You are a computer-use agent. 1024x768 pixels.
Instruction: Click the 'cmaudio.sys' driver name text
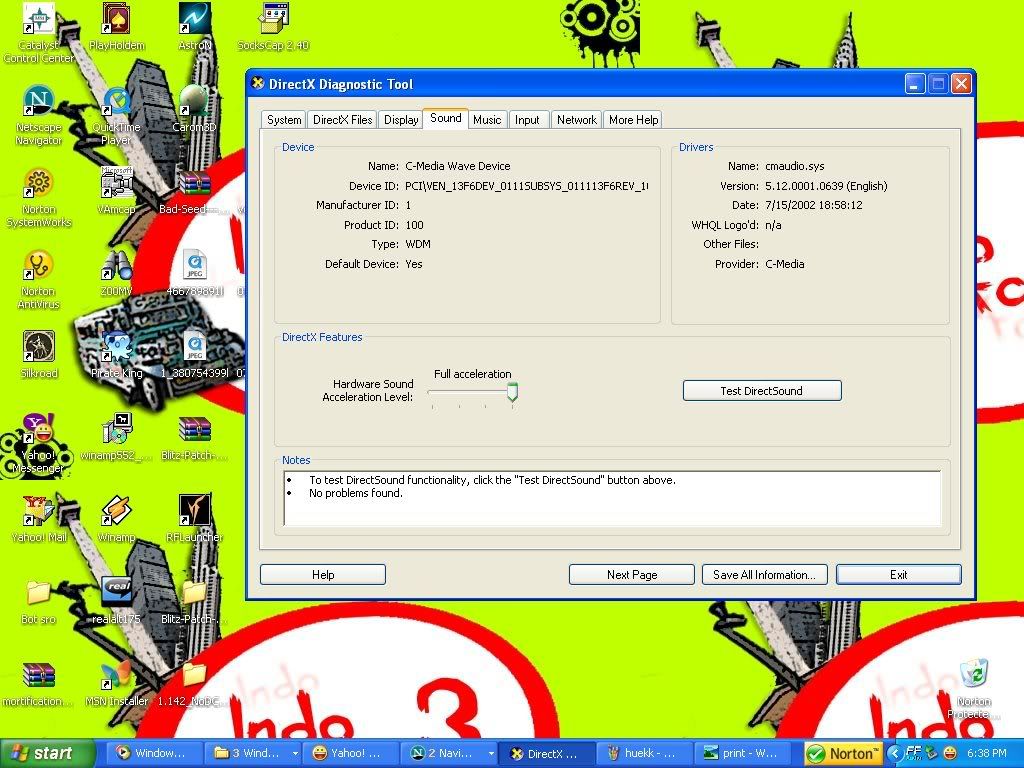794,166
